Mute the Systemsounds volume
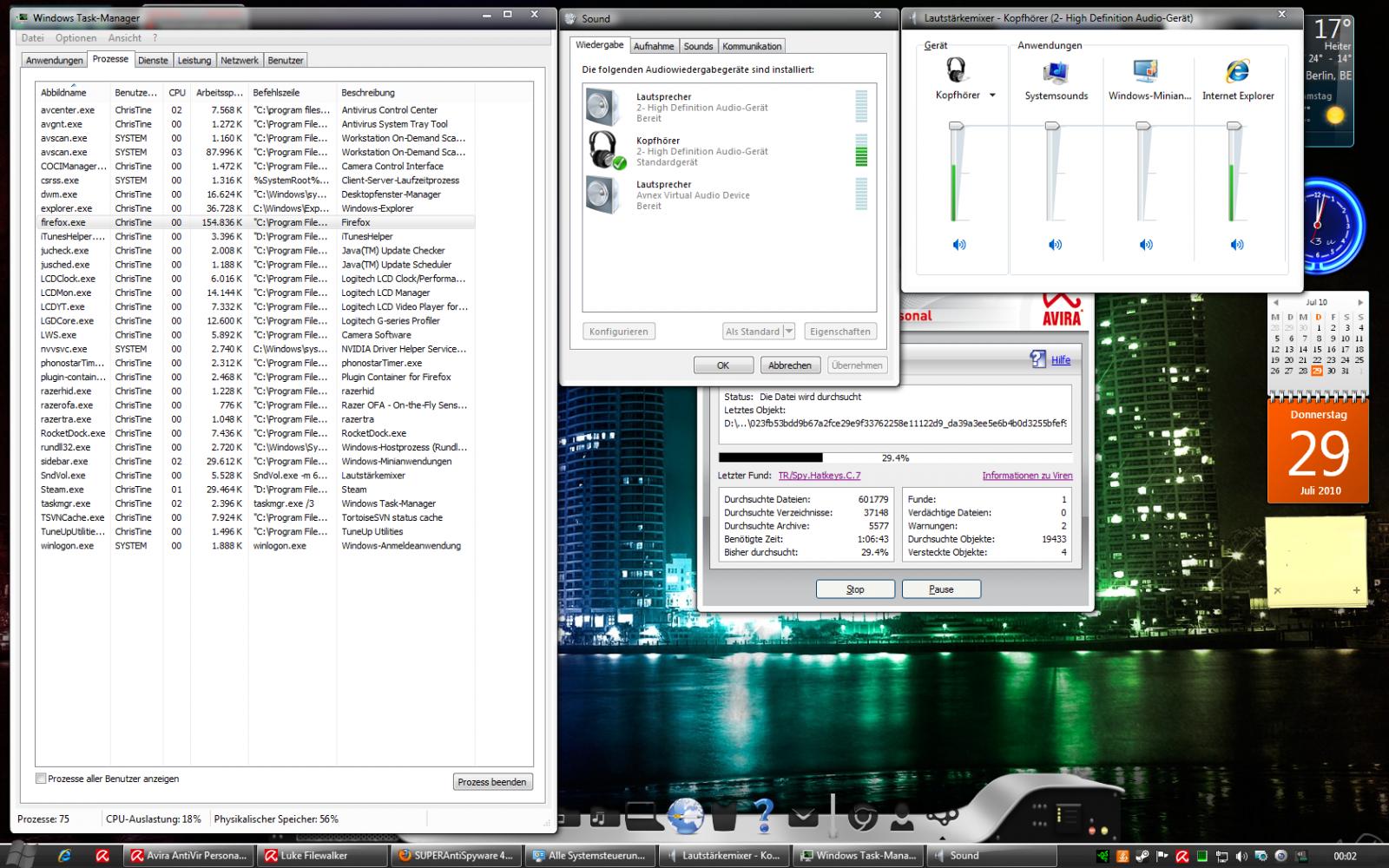This screenshot has height=868, width=1389. point(1055,245)
